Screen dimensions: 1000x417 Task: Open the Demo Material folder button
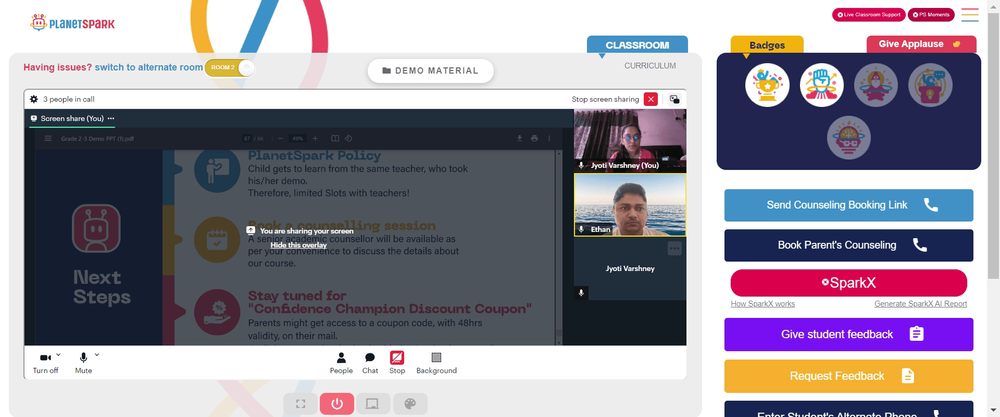coord(430,71)
